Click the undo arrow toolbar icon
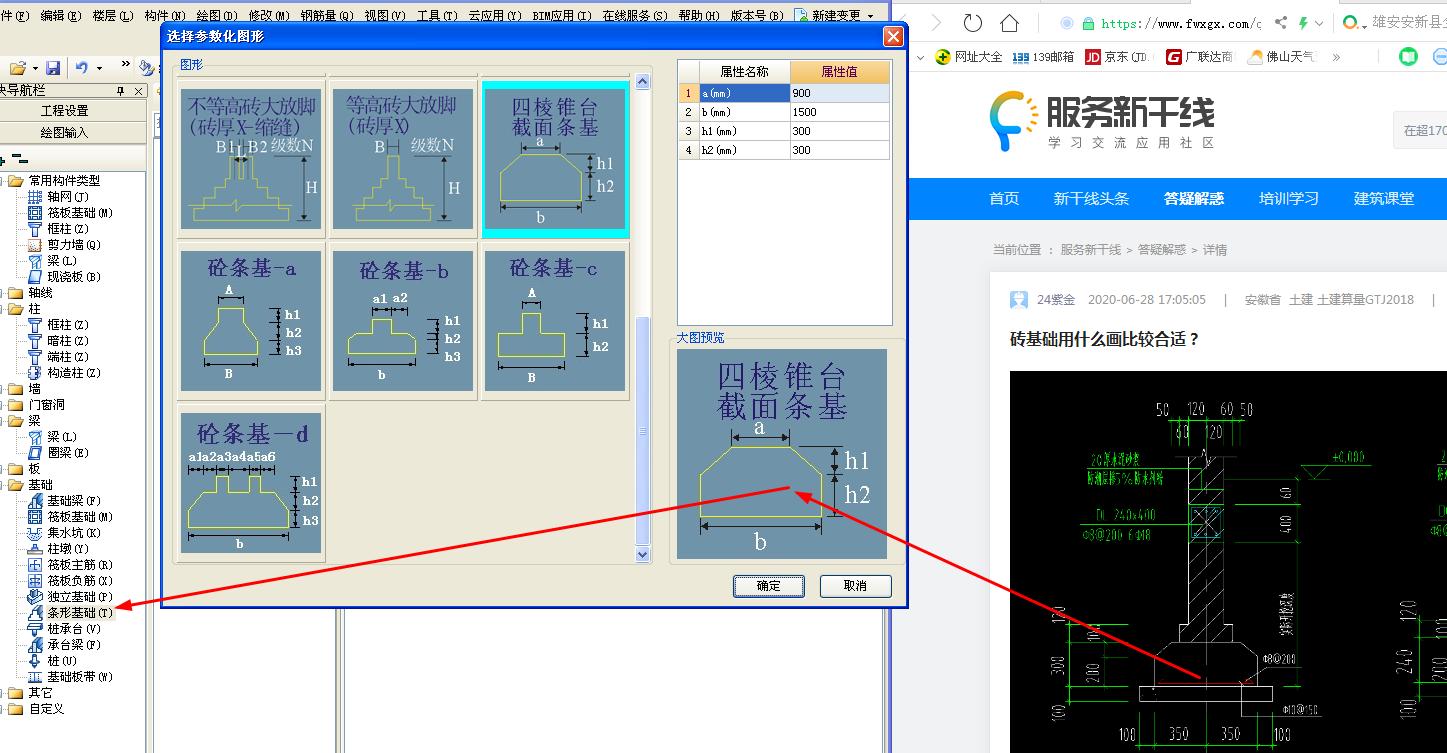Viewport: 1447px width, 753px height. (82, 68)
